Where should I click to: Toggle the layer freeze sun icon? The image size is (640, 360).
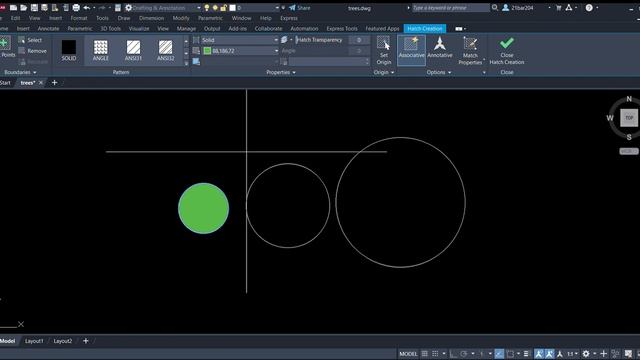[215, 8]
